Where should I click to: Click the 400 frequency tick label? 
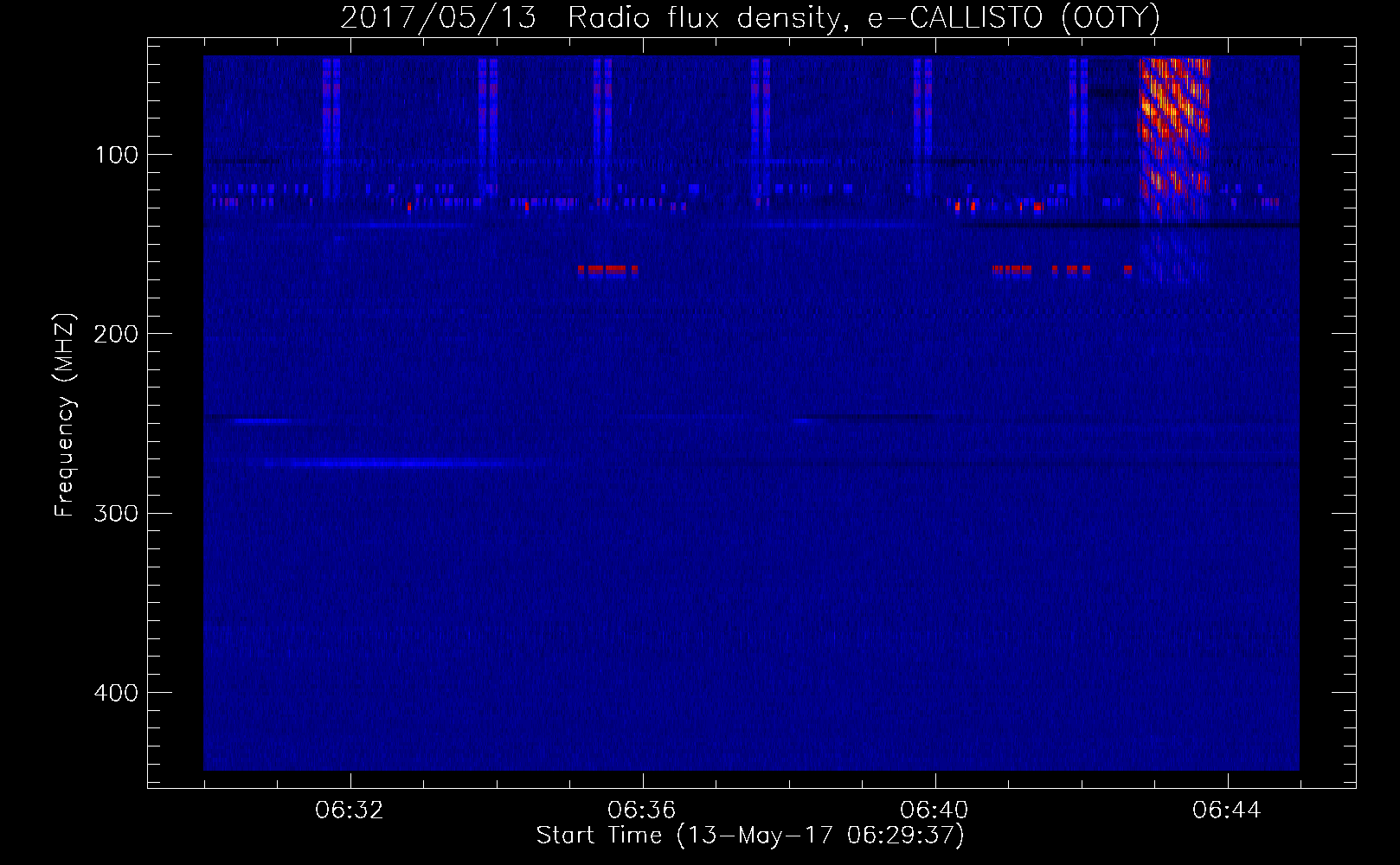coord(116,693)
